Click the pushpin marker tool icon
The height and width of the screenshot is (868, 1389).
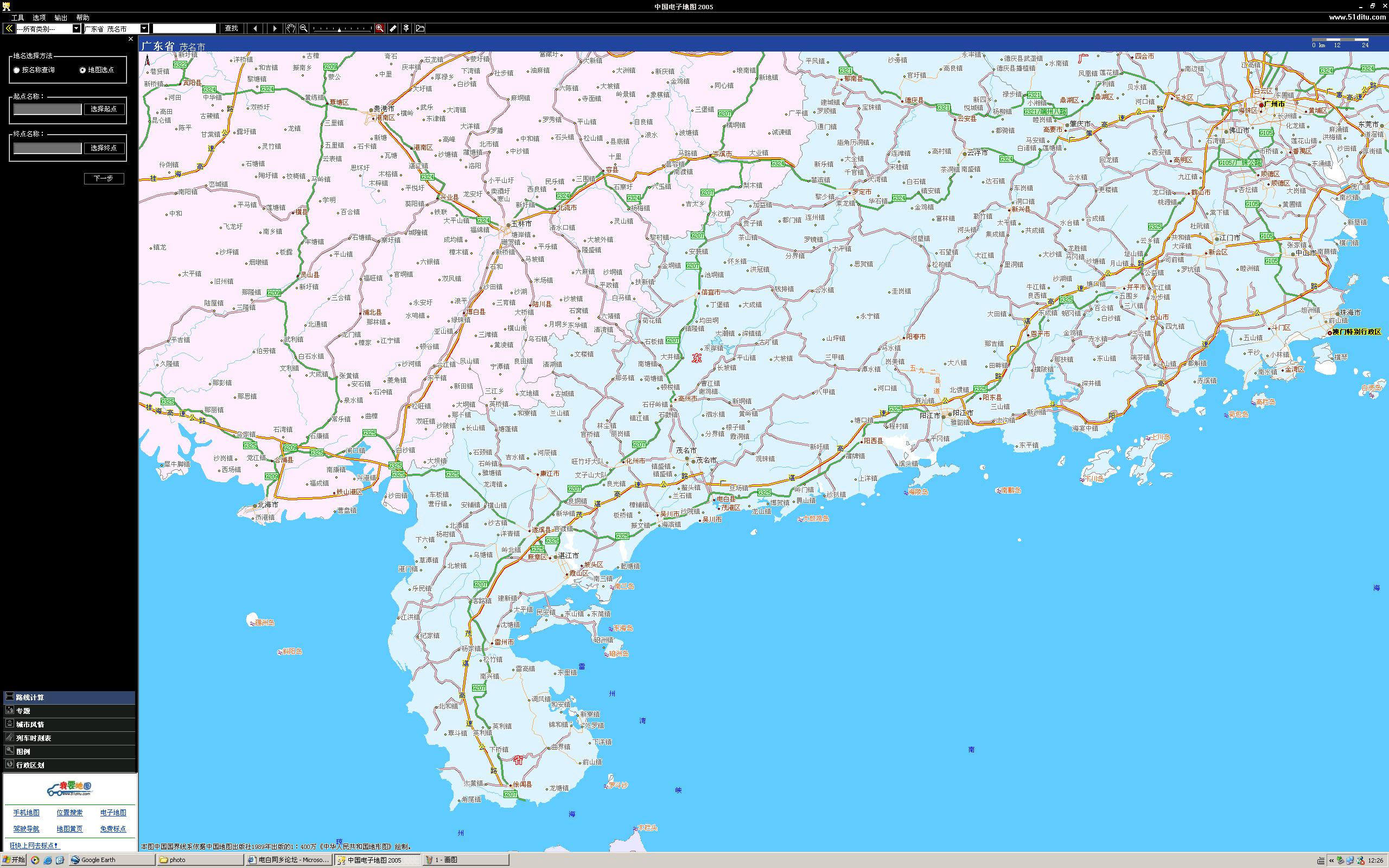coord(406,28)
